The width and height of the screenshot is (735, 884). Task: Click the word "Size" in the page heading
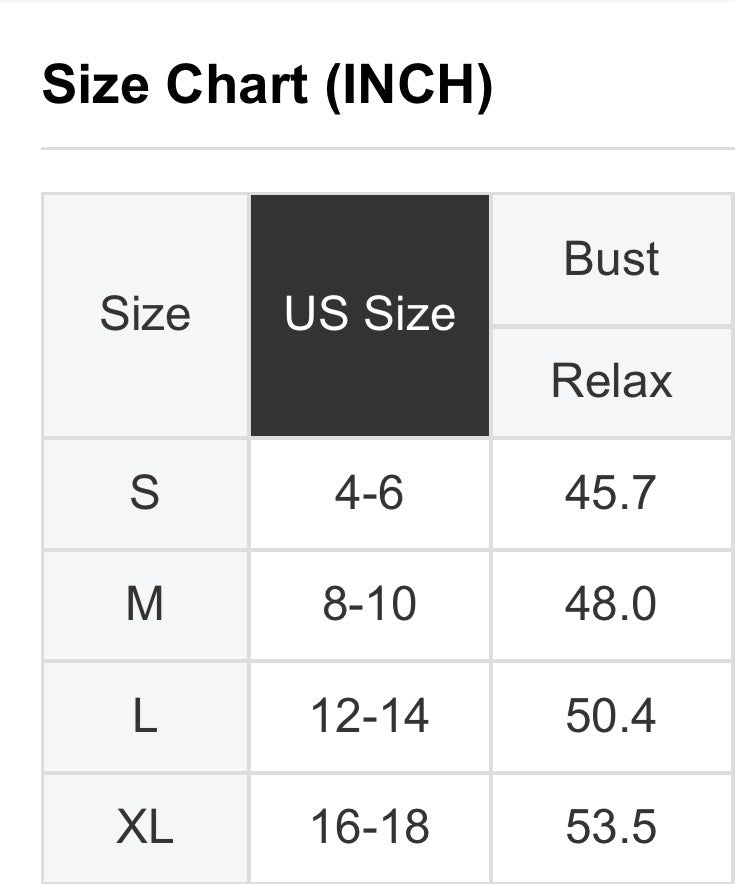(x=97, y=85)
